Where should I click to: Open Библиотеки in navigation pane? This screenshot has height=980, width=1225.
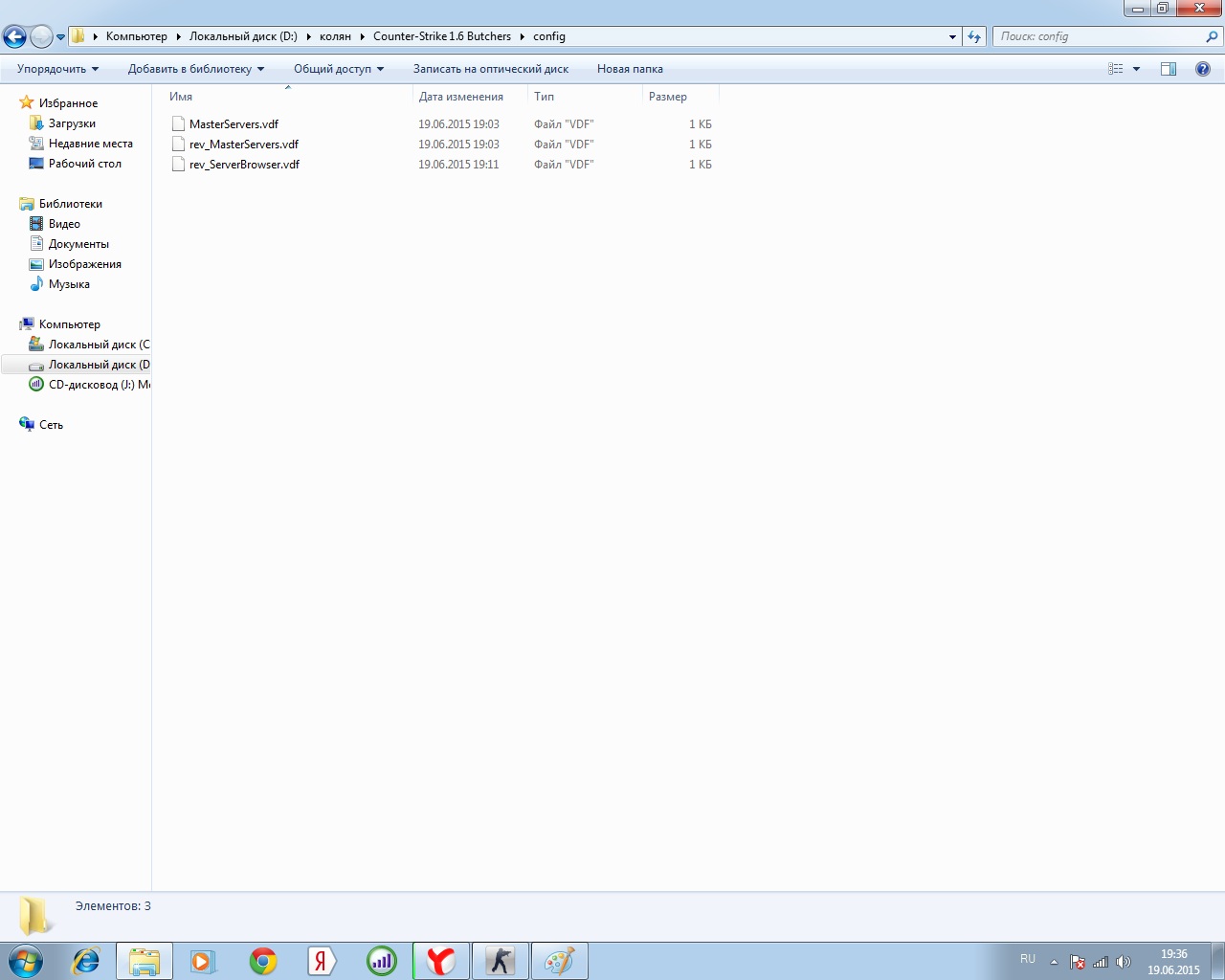[x=70, y=204]
